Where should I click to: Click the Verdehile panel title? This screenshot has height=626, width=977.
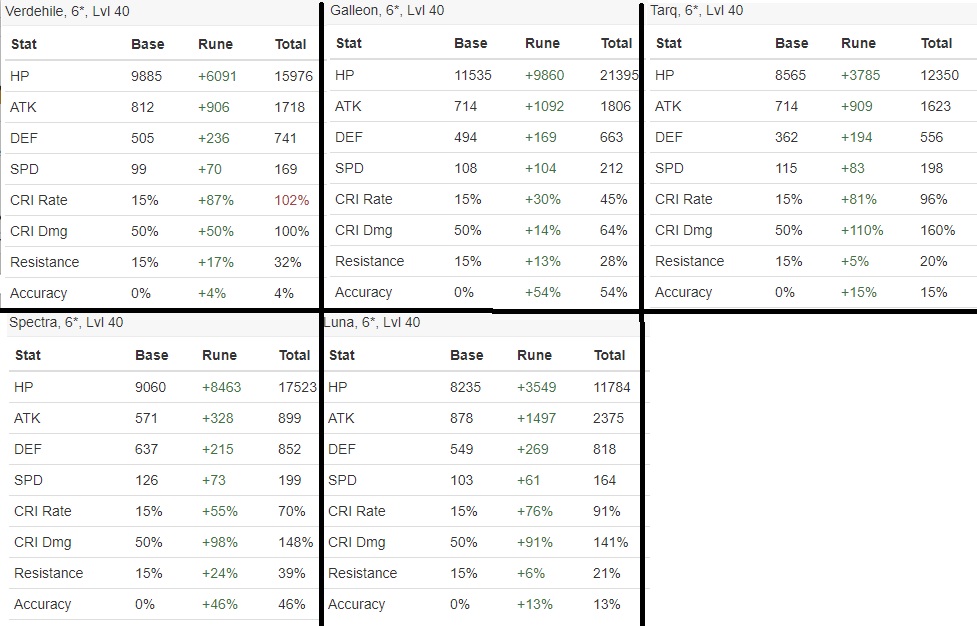click(x=67, y=11)
